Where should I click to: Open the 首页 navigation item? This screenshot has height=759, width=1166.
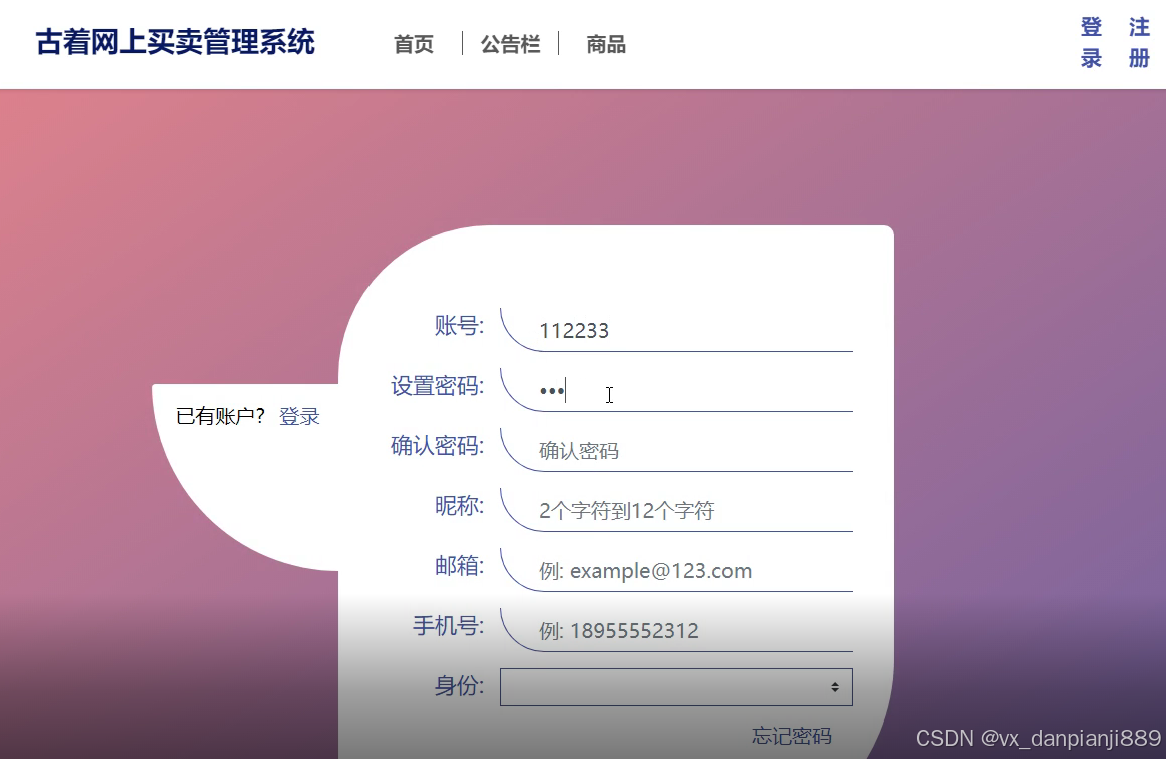point(413,45)
